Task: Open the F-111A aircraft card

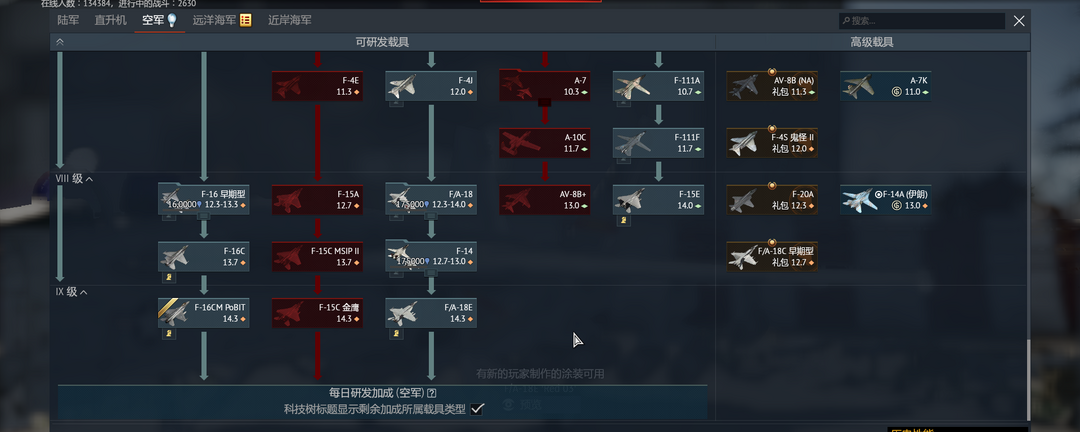Action: coord(658,85)
